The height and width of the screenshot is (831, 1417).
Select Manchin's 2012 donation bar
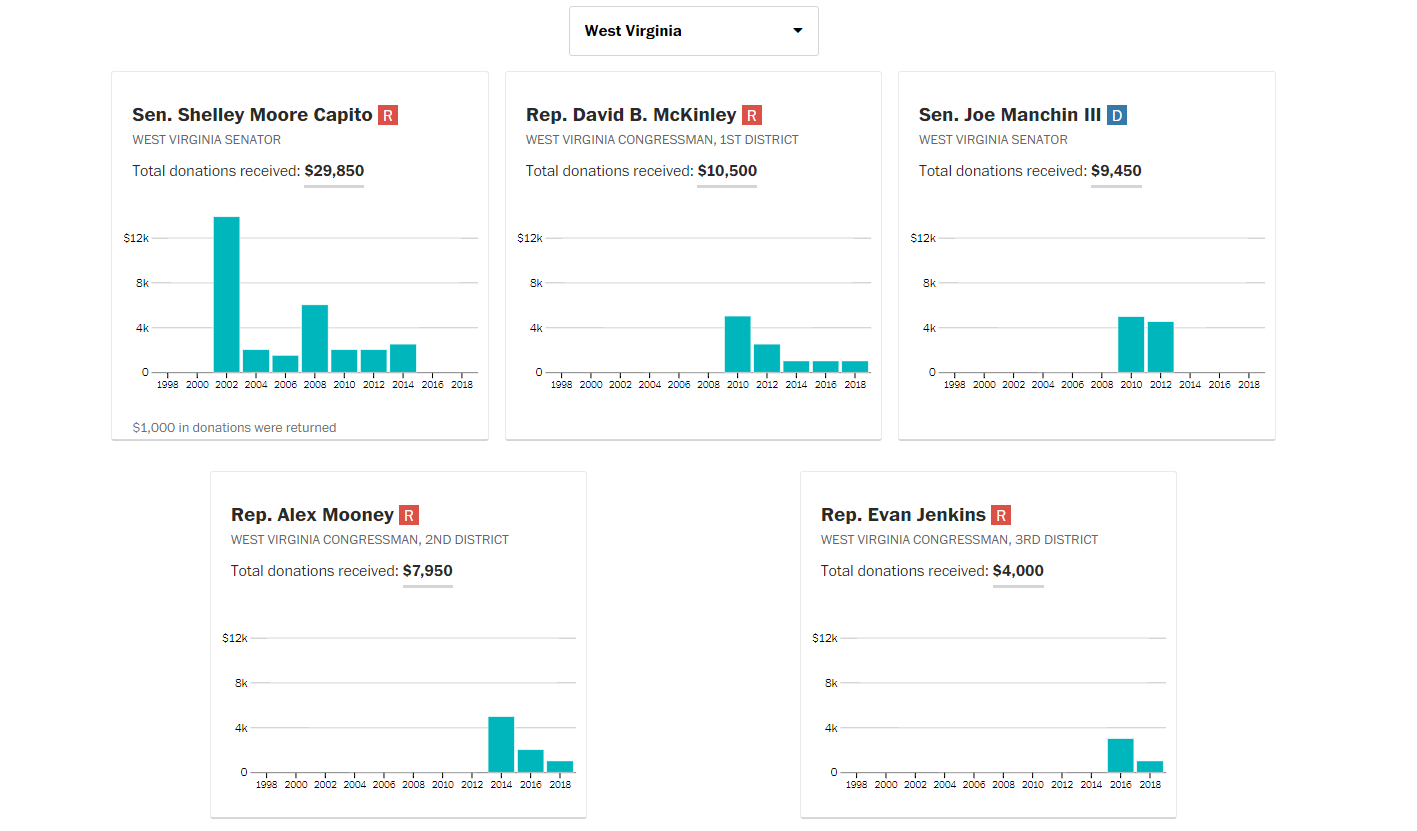point(1160,347)
